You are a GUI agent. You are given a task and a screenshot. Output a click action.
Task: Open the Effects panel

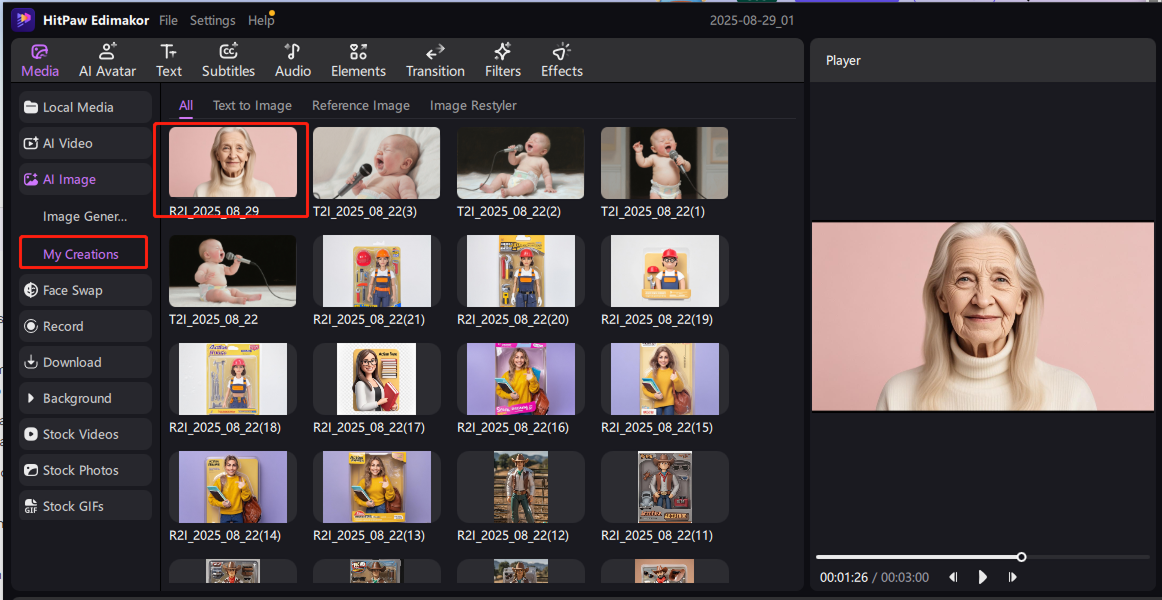coord(562,61)
